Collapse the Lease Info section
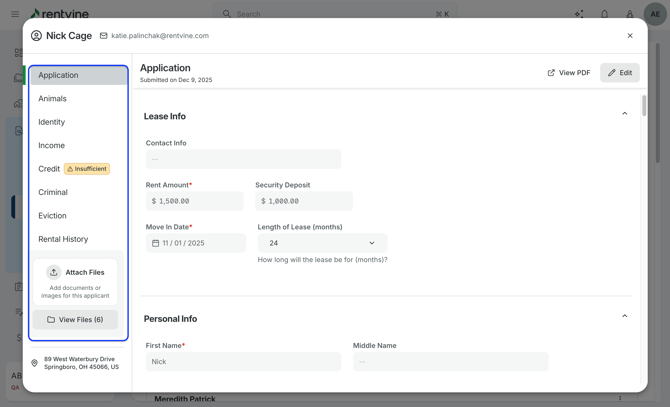The image size is (670, 407). pyautogui.click(x=625, y=114)
